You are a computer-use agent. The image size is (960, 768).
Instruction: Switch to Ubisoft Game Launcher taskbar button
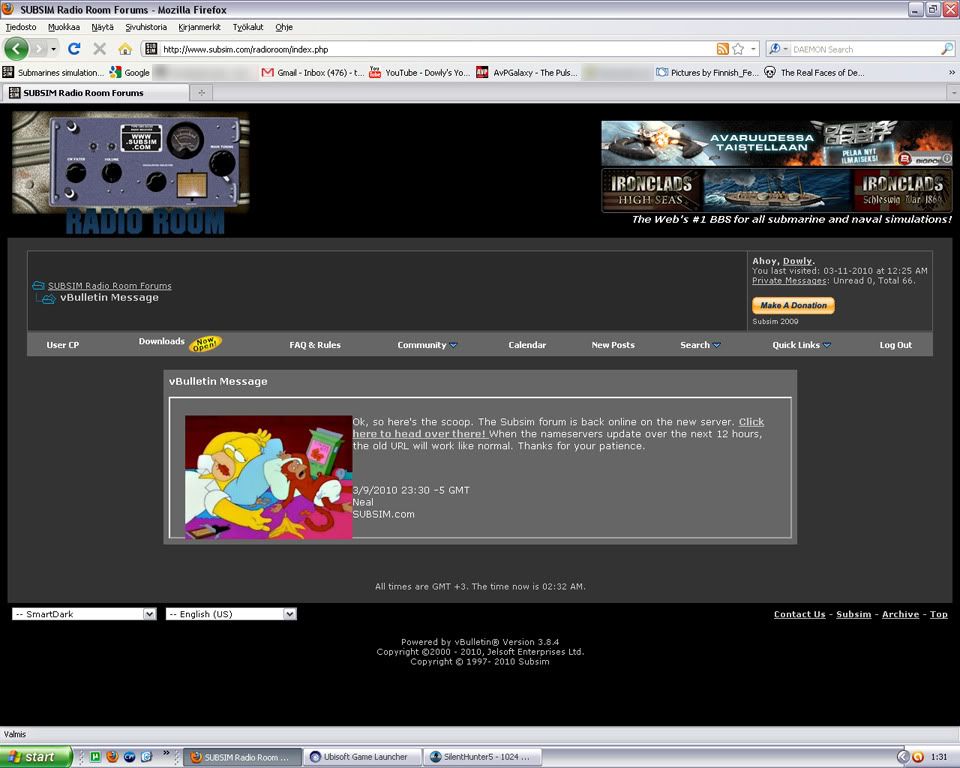(x=363, y=757)
